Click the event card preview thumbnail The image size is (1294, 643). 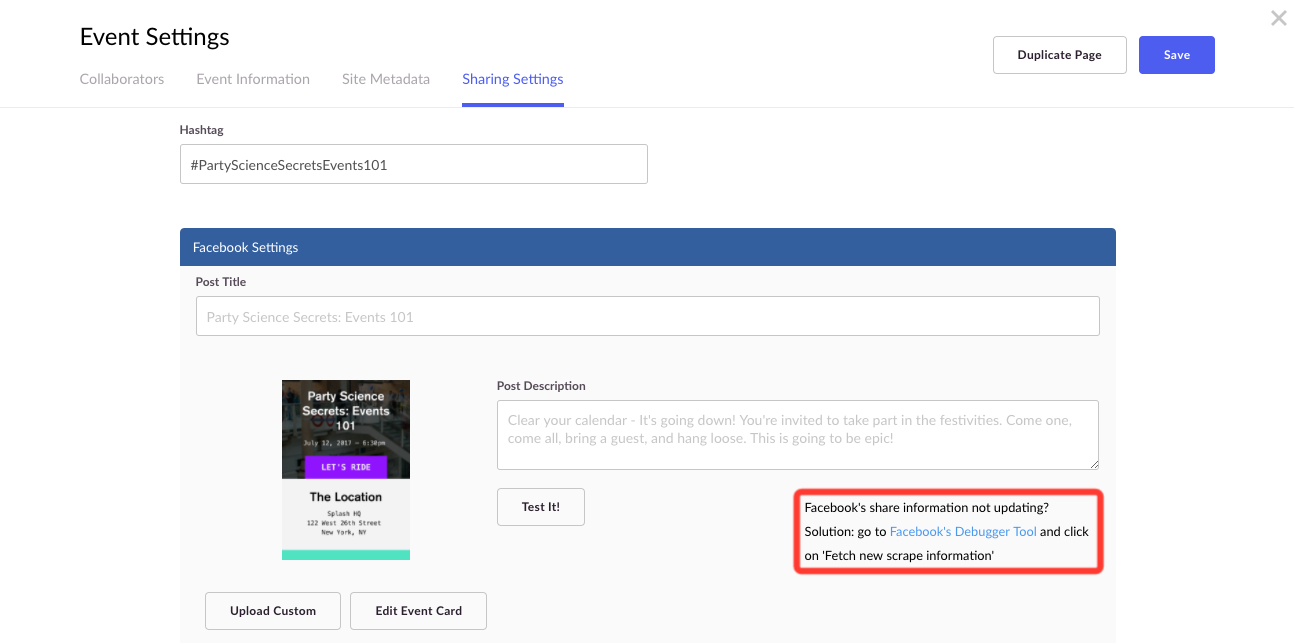(x=346, y=470)
